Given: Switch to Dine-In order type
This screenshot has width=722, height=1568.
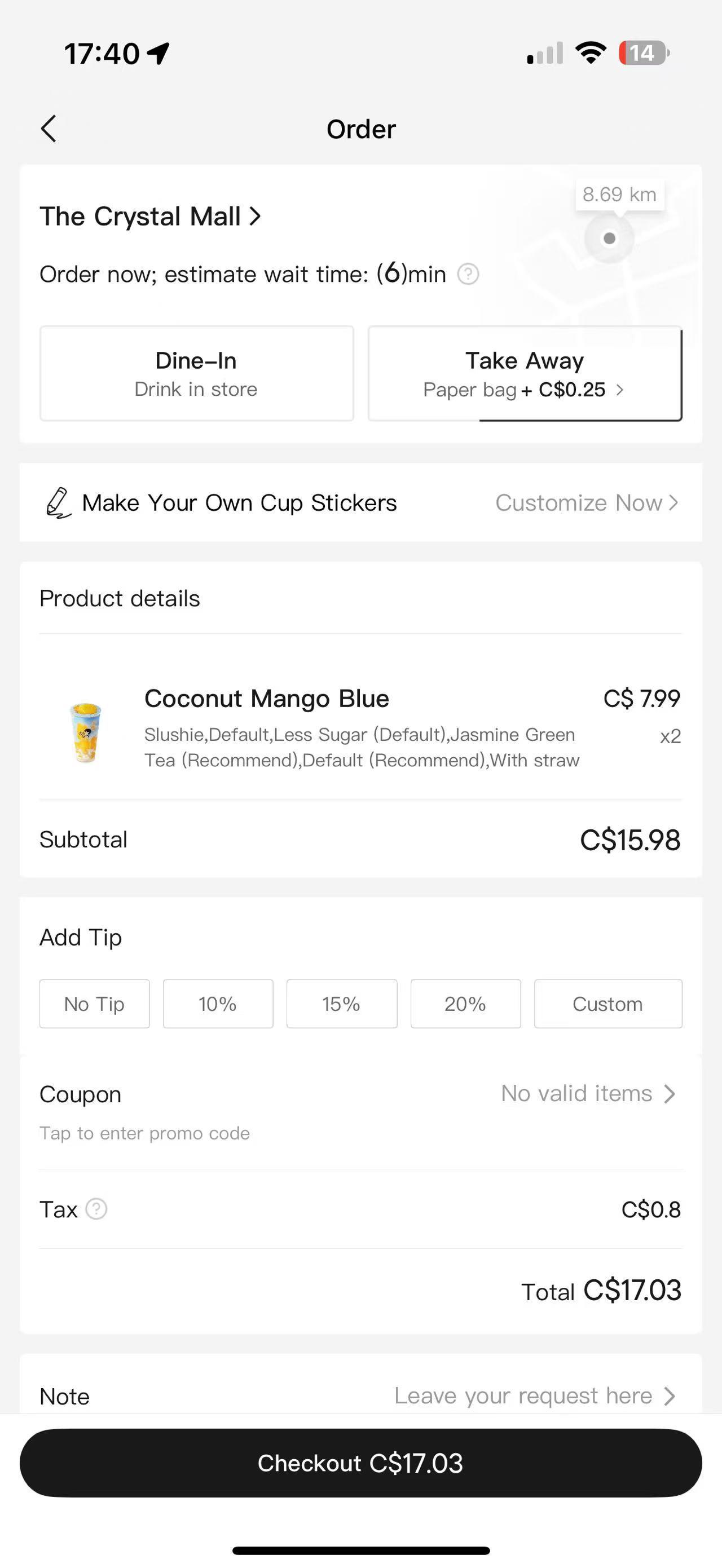Looking at the screenshot, I should [197, 373].
